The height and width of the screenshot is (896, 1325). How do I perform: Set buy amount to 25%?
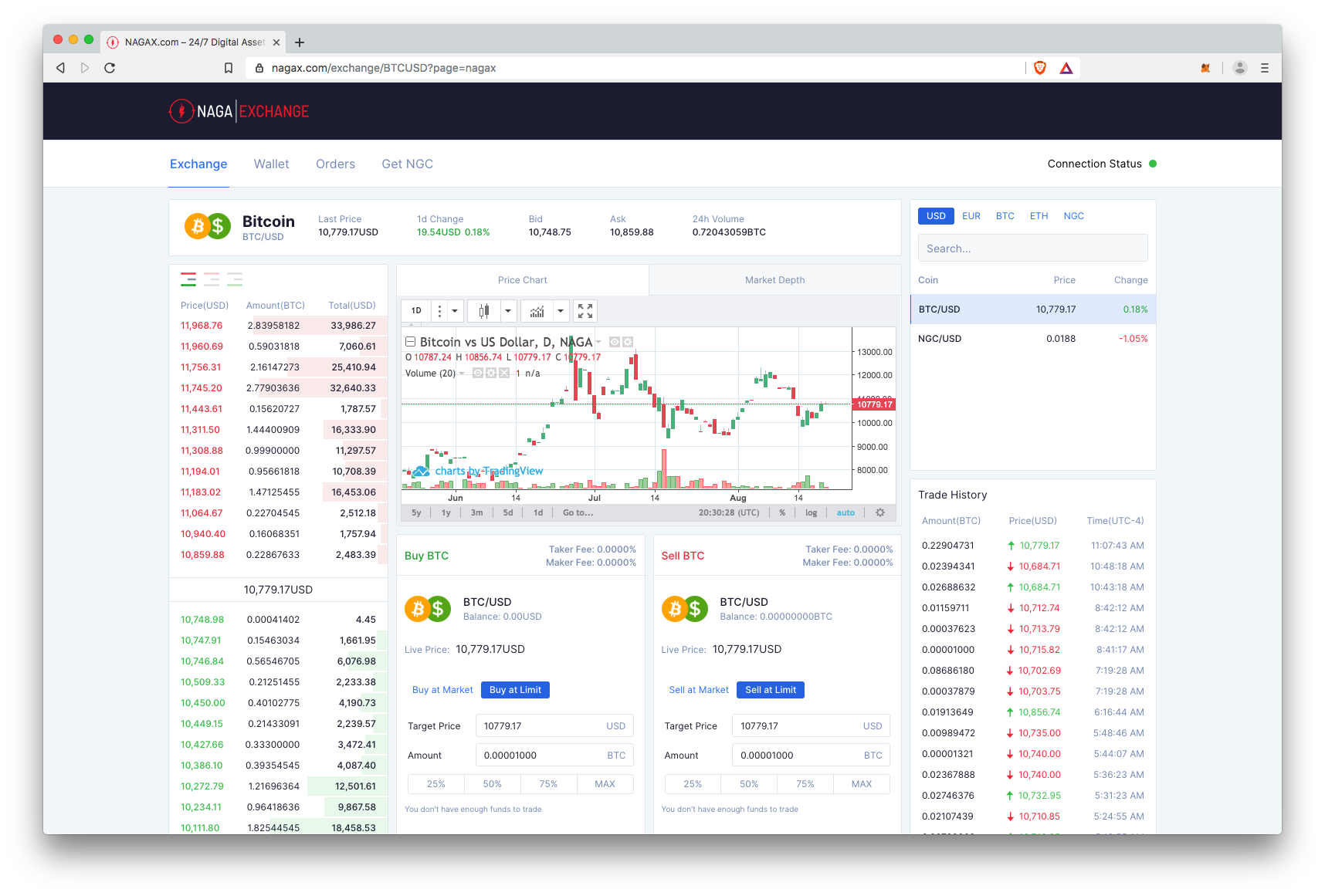click(436, 784)
